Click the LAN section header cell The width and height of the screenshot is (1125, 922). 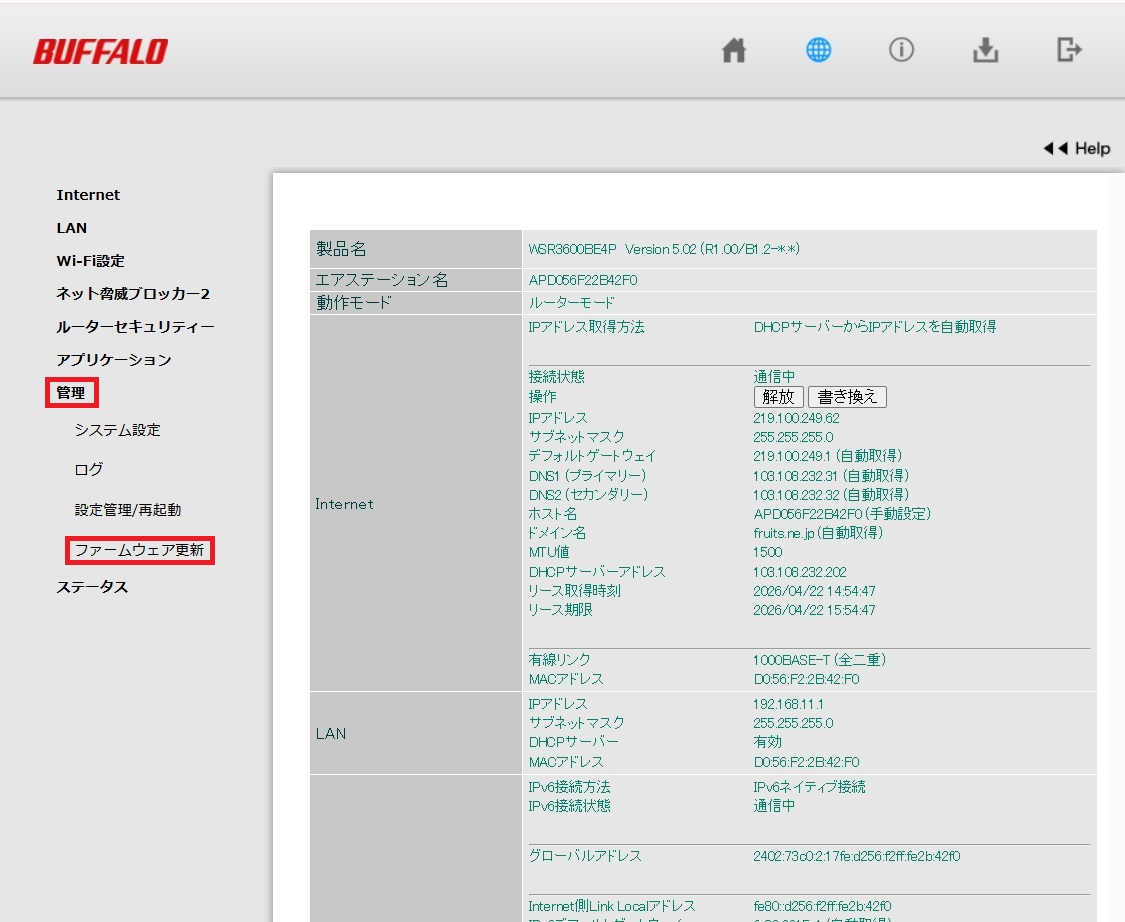coord(416,733)
